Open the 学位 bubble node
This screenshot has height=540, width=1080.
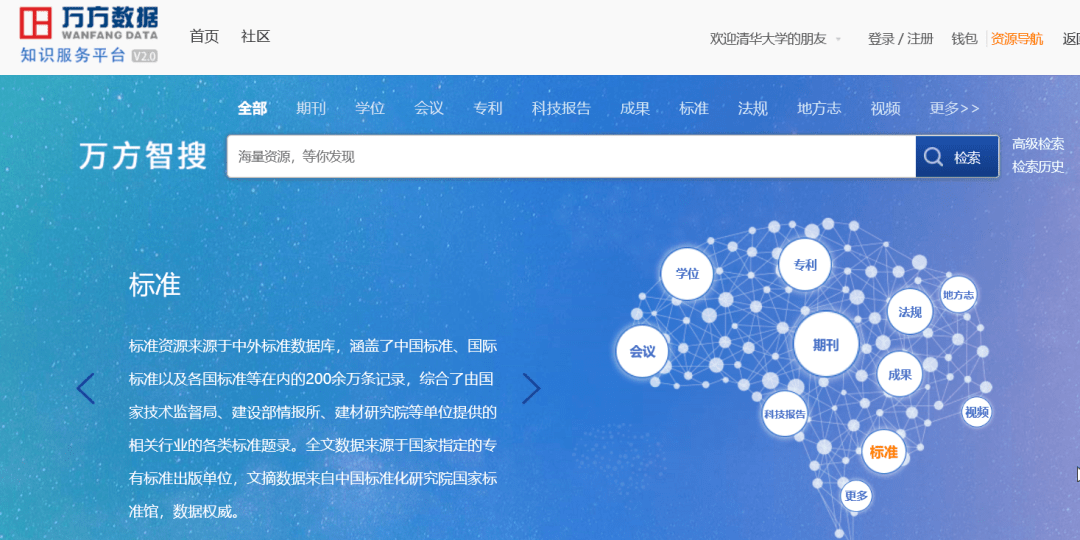(687, 273)
